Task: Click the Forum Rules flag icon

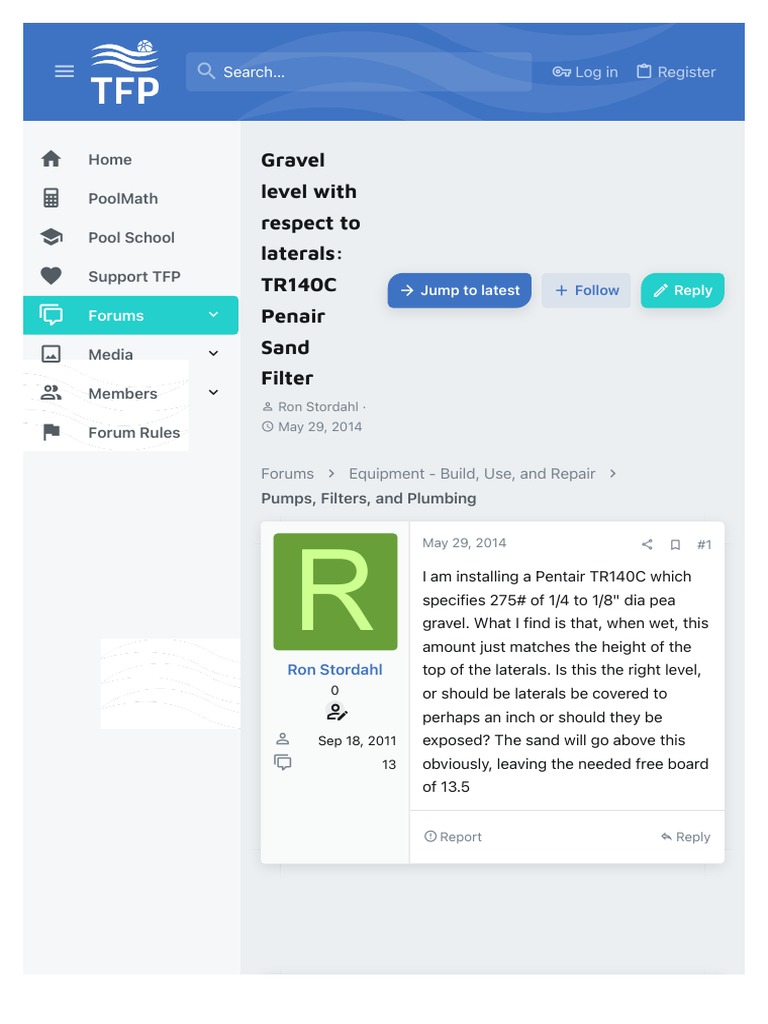Action: point(51,432)
